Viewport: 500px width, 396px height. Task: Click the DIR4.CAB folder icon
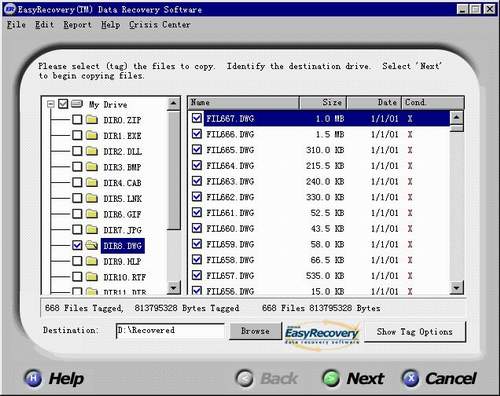coord(92,182)
